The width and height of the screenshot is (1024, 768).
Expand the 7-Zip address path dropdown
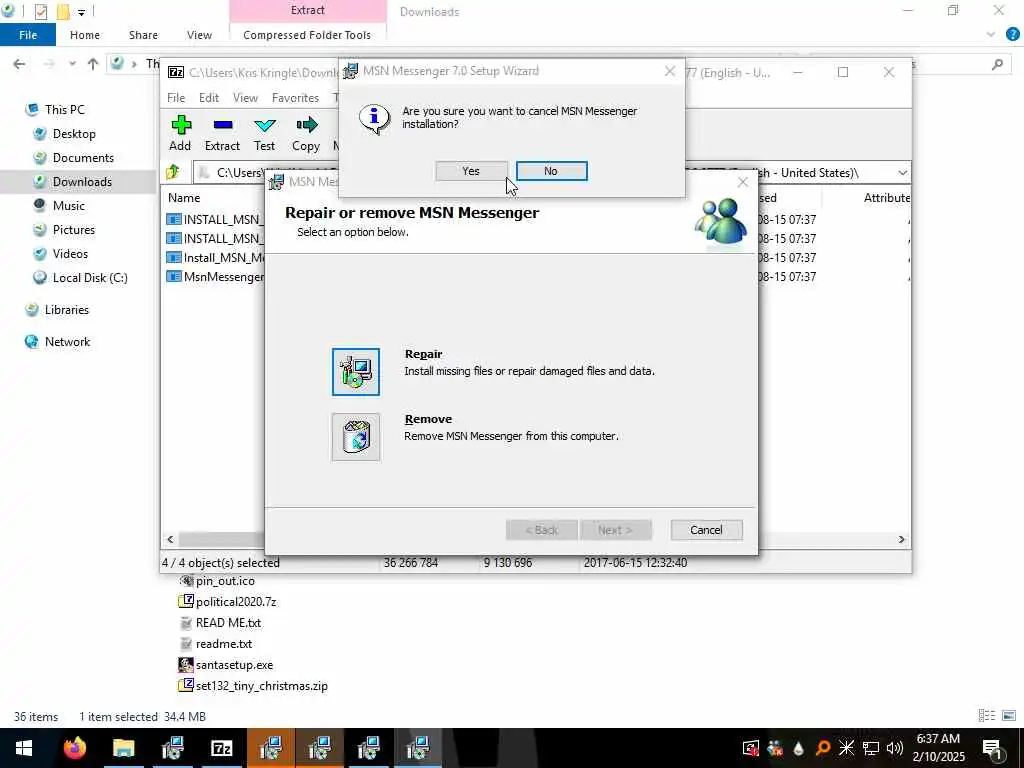[x=902, y=173]
